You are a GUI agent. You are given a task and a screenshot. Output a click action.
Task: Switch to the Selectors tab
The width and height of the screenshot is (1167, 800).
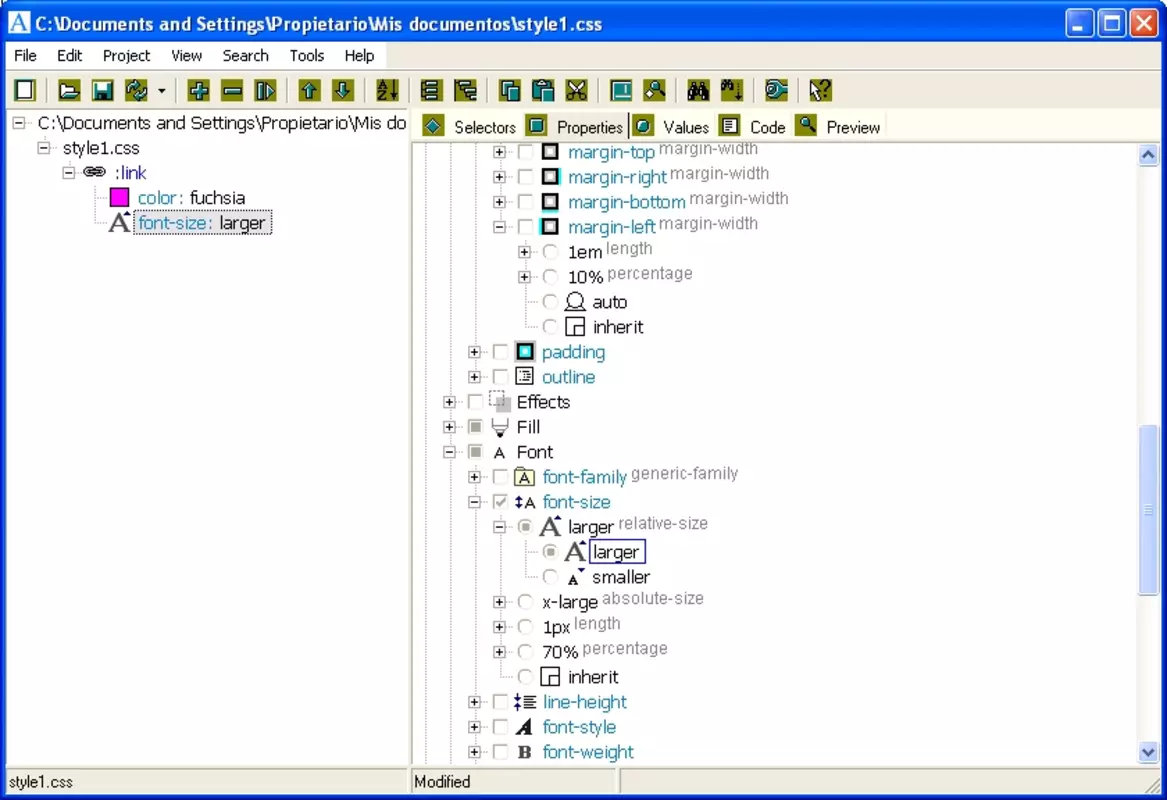[x=470, y=127]
